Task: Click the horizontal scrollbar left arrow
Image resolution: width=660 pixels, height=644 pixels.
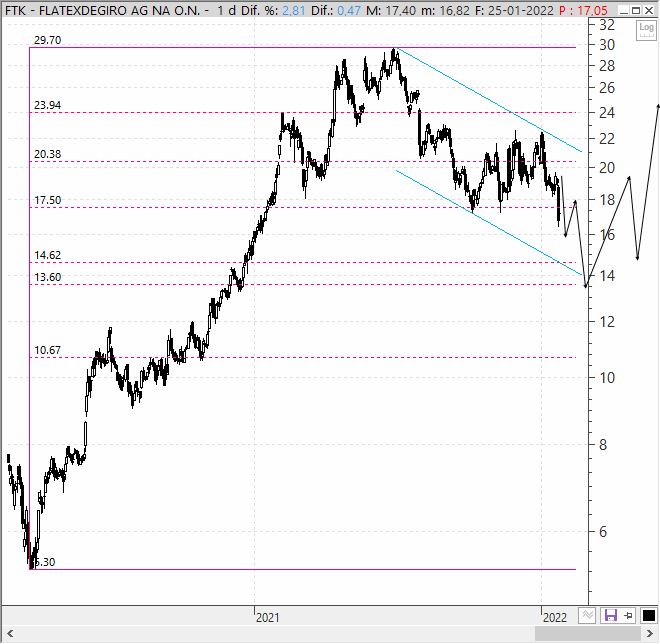Action: click(10, 633)
